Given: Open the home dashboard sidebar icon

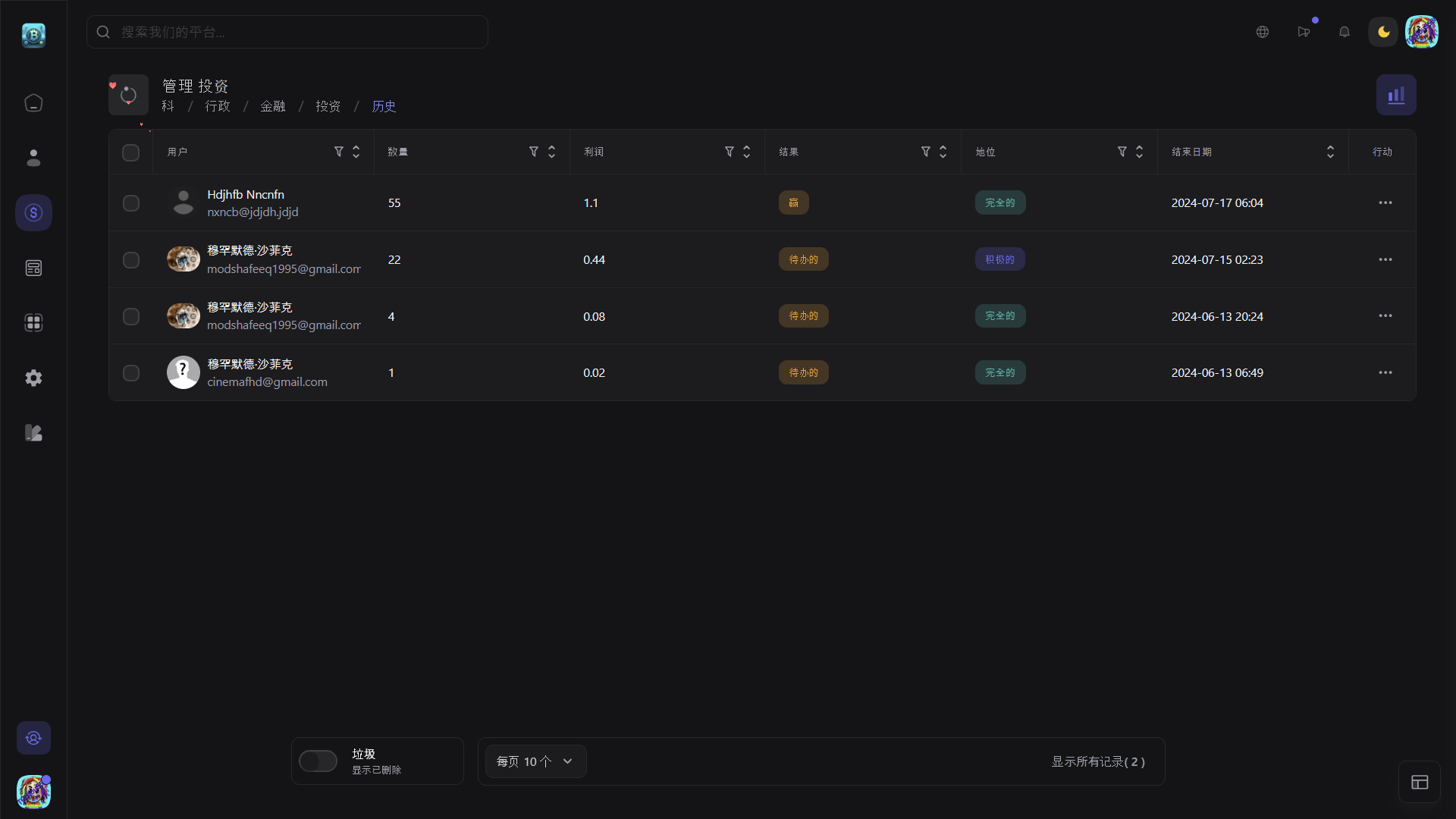Looking at the screenshot, I should [x=33, y=102].
